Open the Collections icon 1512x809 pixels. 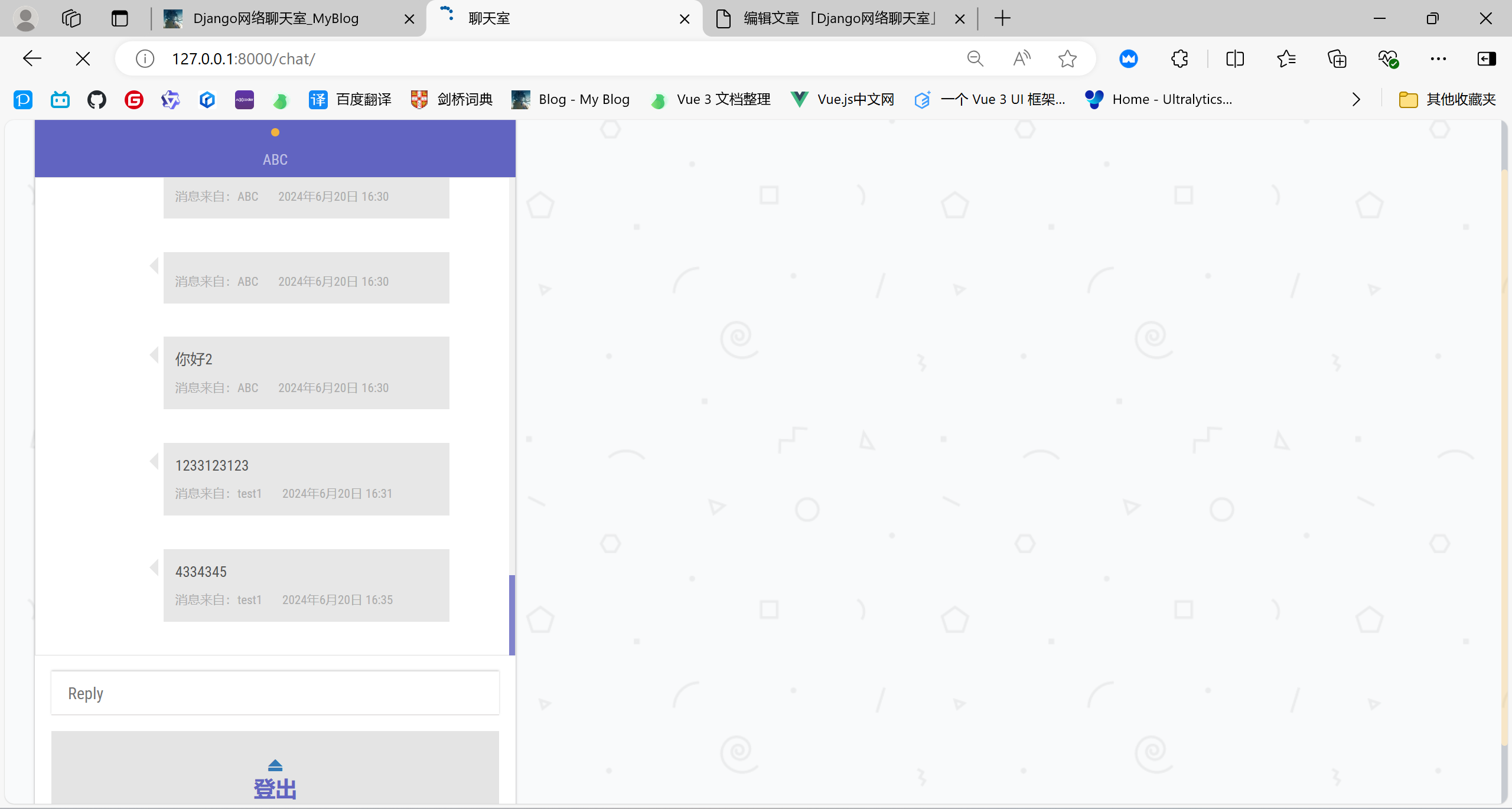1337,58
